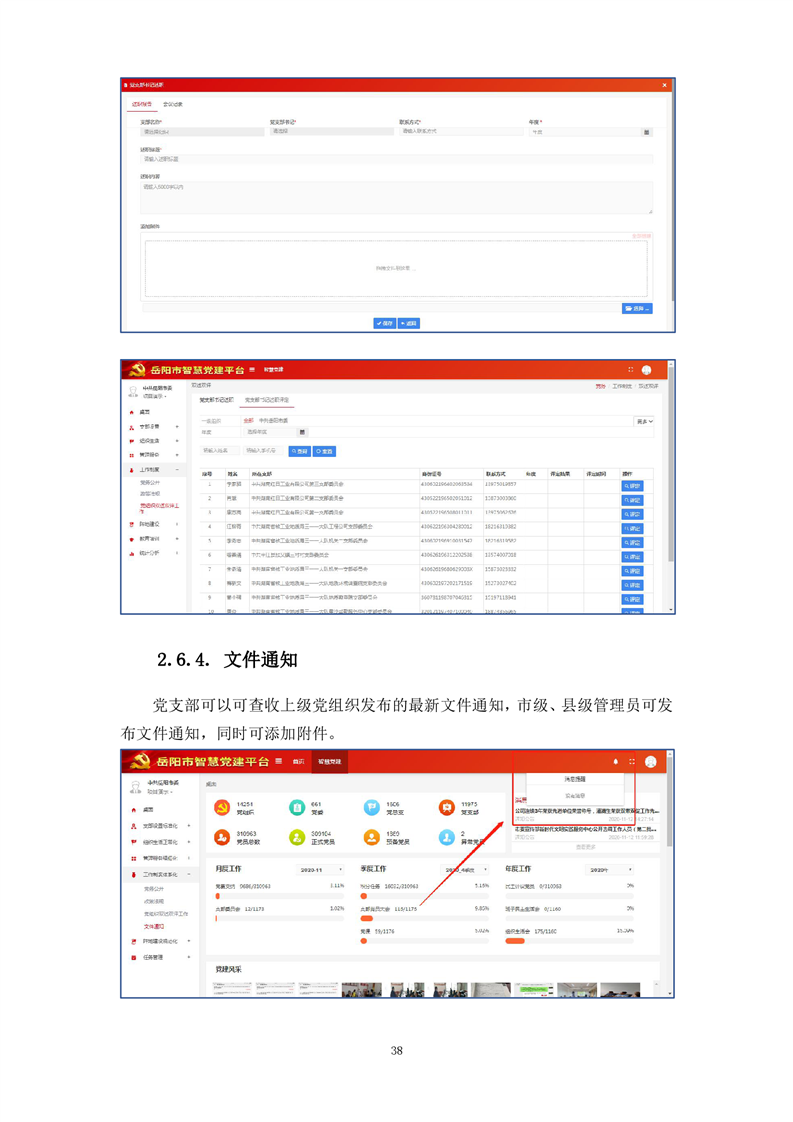The width and height of the screenshot is (793, 1122).
Task: Open the 季度工作 quarter dropdown
Action: tap(464, 869)
